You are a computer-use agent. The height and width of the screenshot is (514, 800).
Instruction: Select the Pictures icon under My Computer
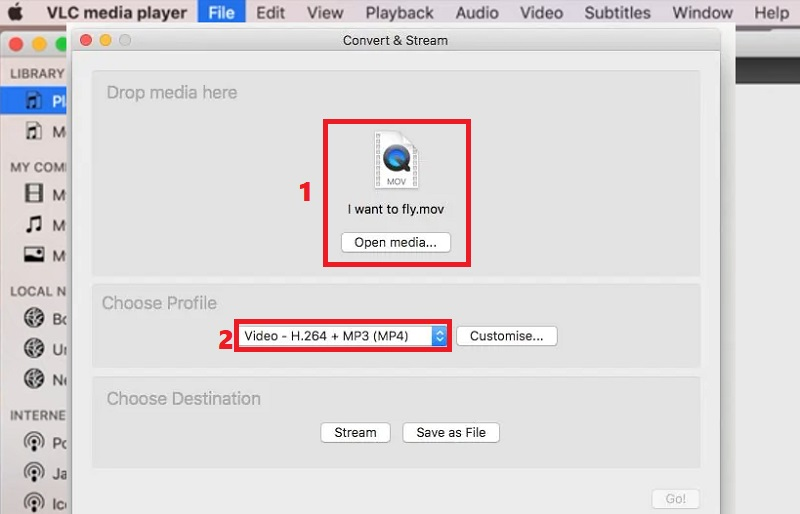click(34, 254)
